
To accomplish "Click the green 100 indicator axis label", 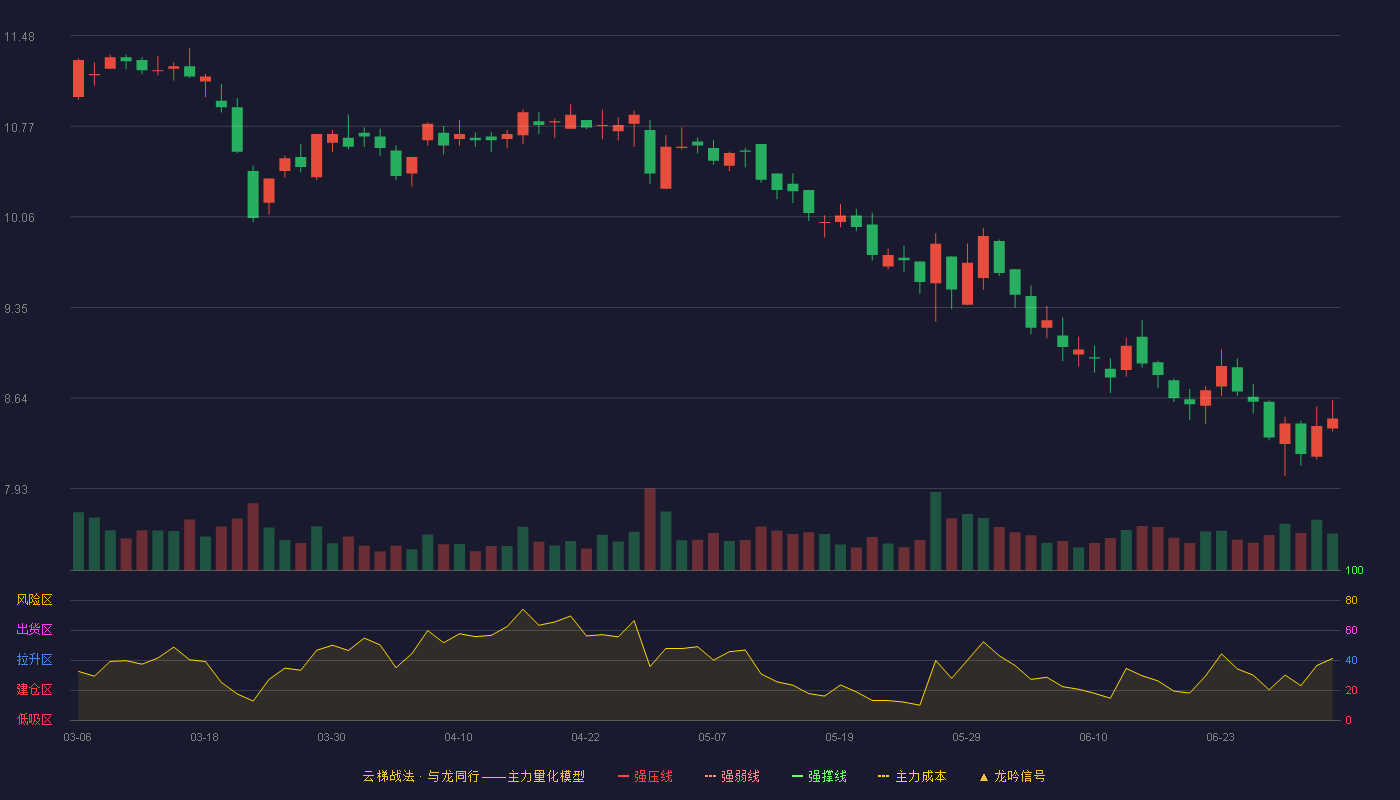I will [x=1354, y=571].
